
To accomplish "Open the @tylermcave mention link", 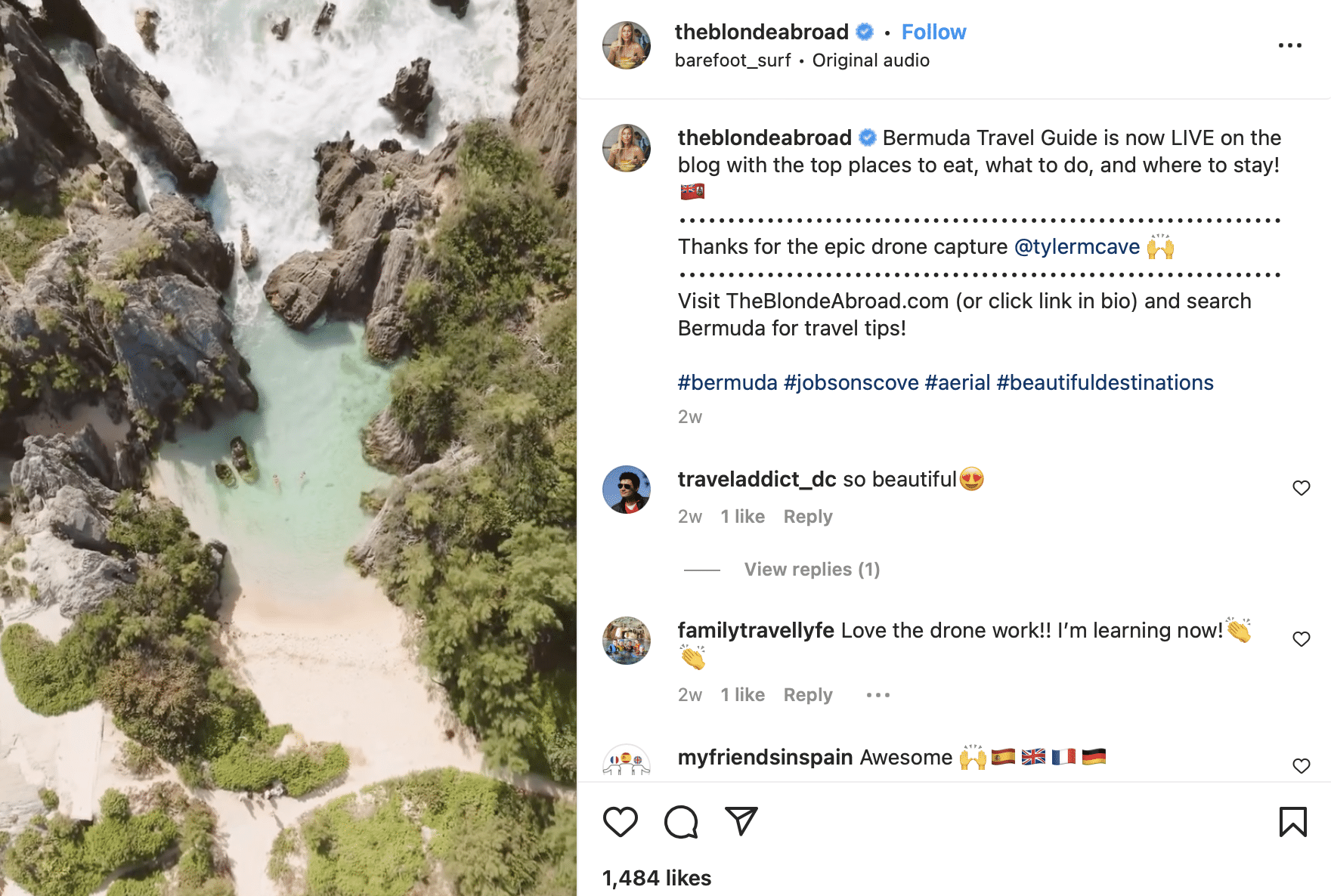I will click(1076, 247).
